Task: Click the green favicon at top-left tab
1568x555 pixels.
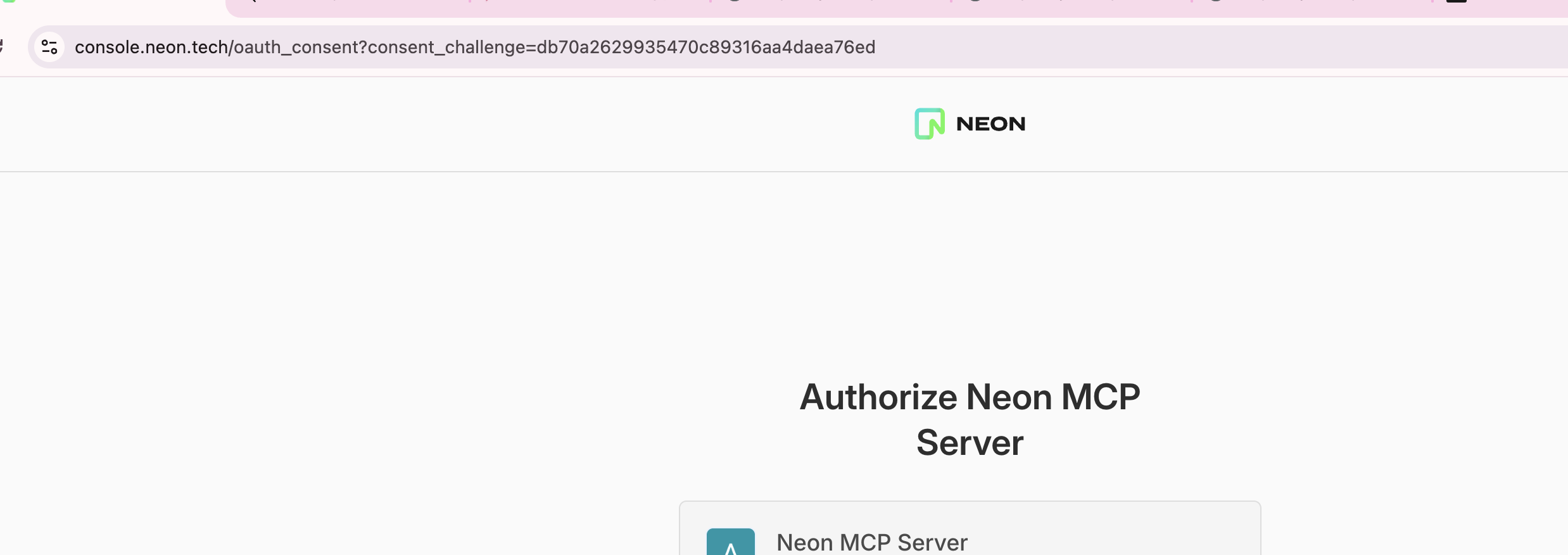Action: 8,1
